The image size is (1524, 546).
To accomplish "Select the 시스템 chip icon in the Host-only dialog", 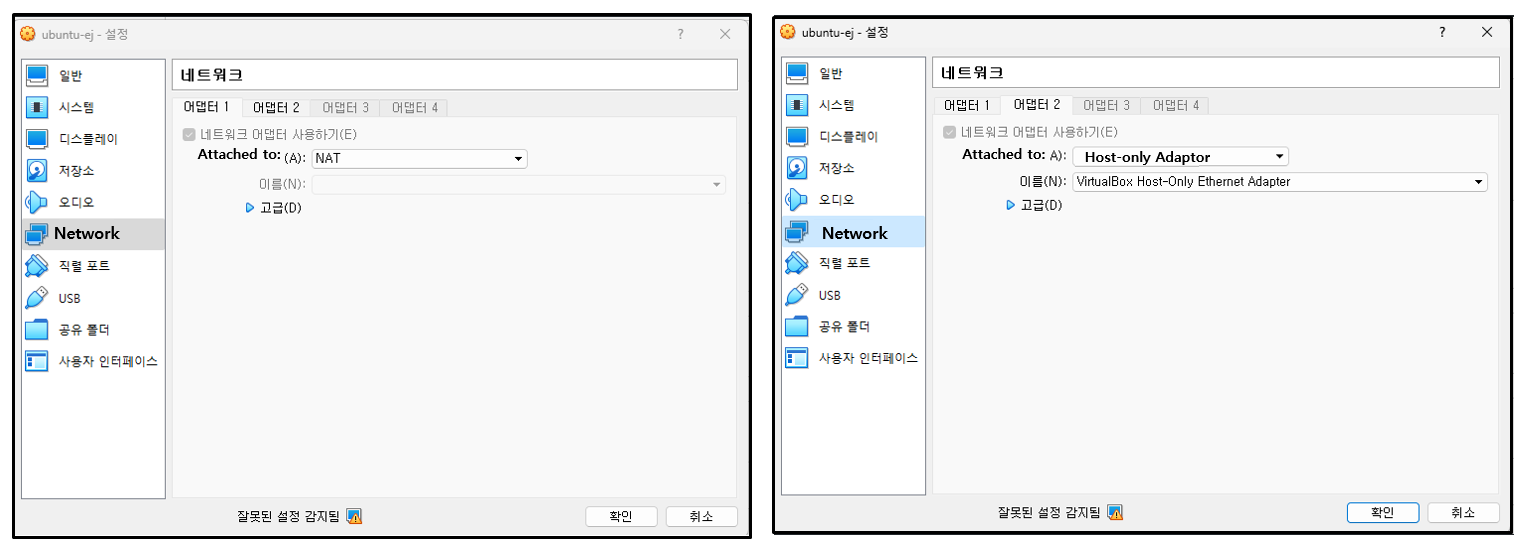I will coord(797,105).
